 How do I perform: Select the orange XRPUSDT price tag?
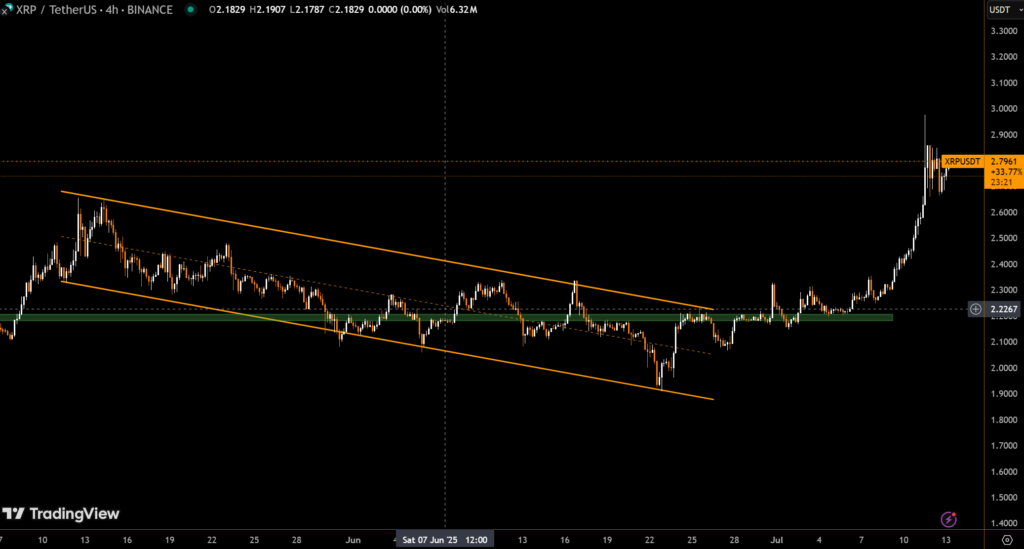coord(962,160)
